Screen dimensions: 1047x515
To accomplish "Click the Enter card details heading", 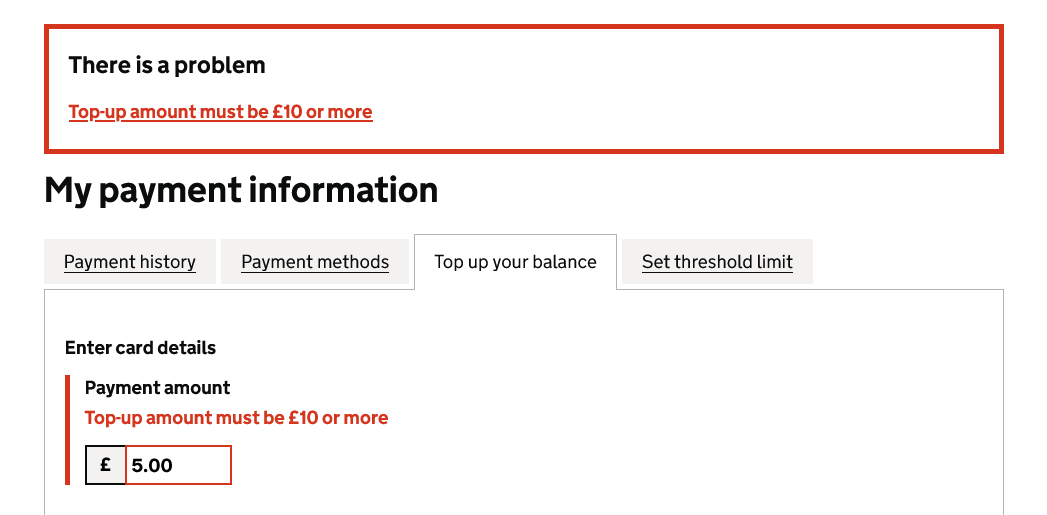I will pyautogui.click(x=140, y=348).
